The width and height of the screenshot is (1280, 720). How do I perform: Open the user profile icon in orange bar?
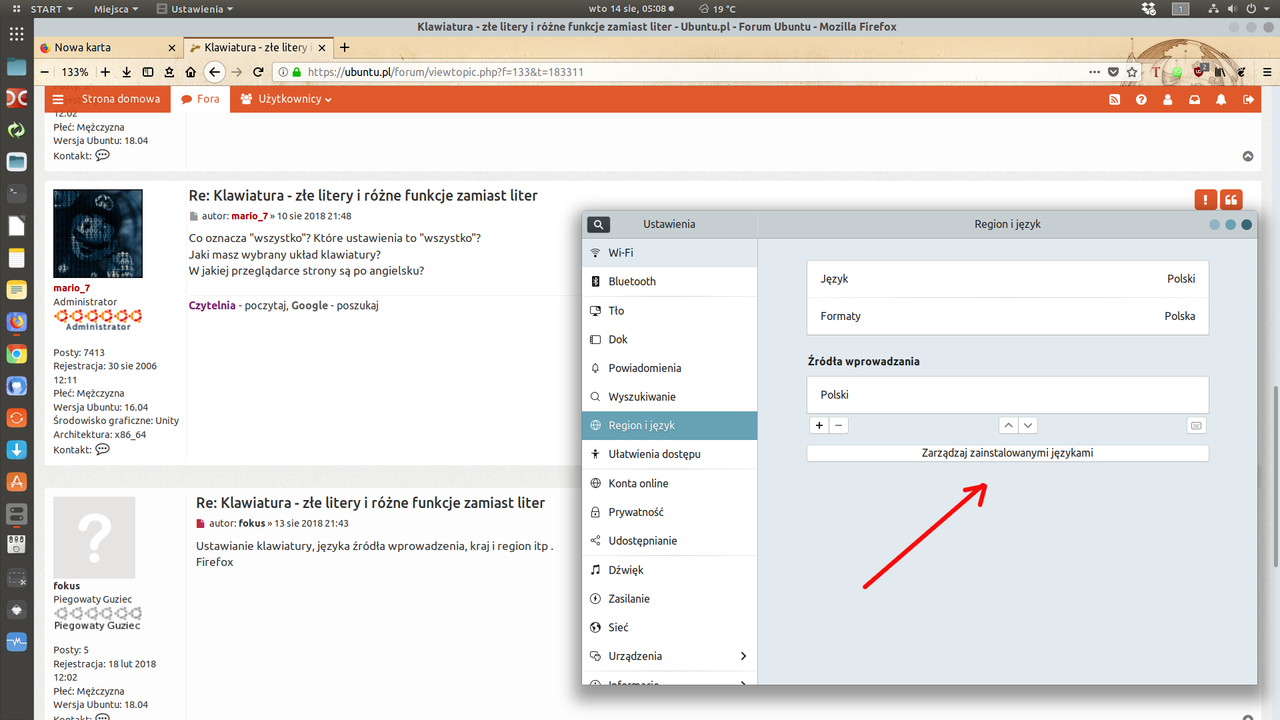point(1168,99)
